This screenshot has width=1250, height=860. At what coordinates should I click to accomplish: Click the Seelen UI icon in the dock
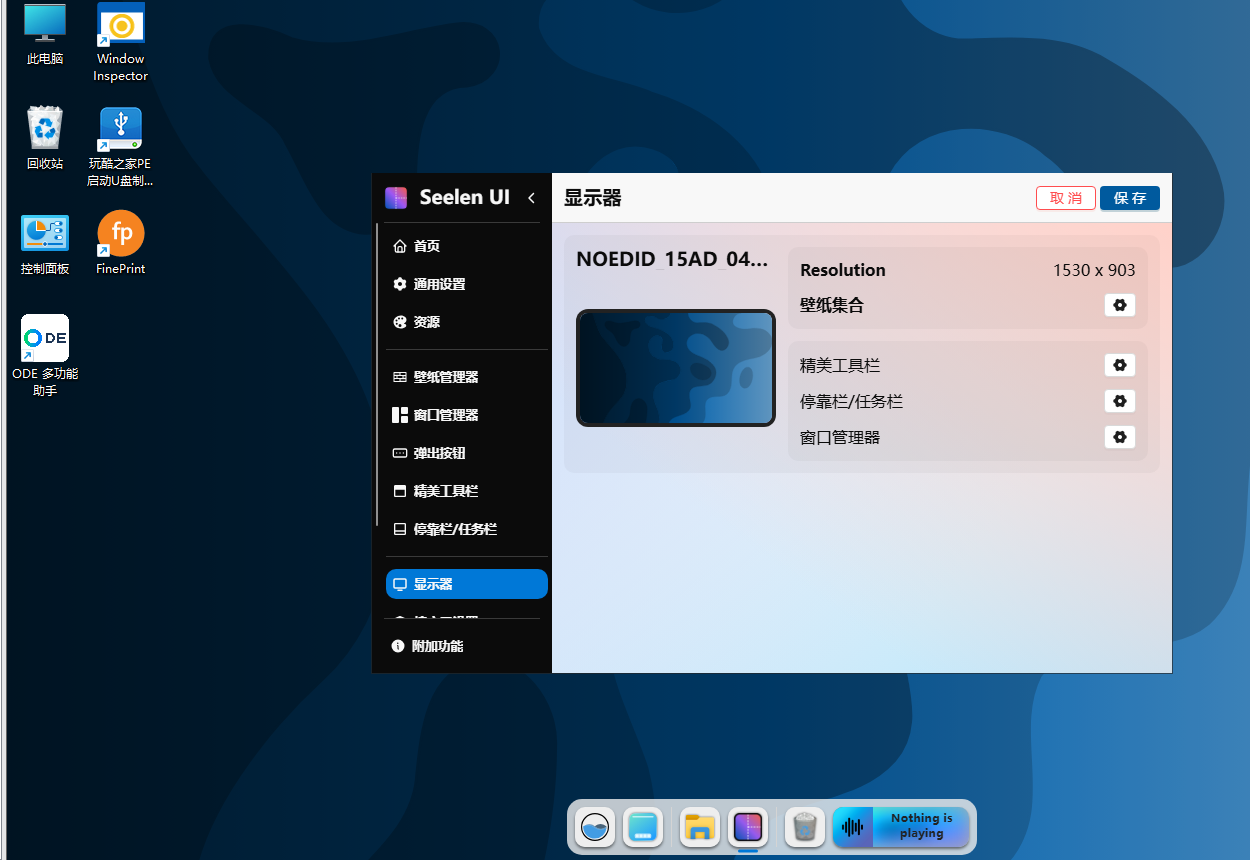pyautogui.click(x=748, y=827)
